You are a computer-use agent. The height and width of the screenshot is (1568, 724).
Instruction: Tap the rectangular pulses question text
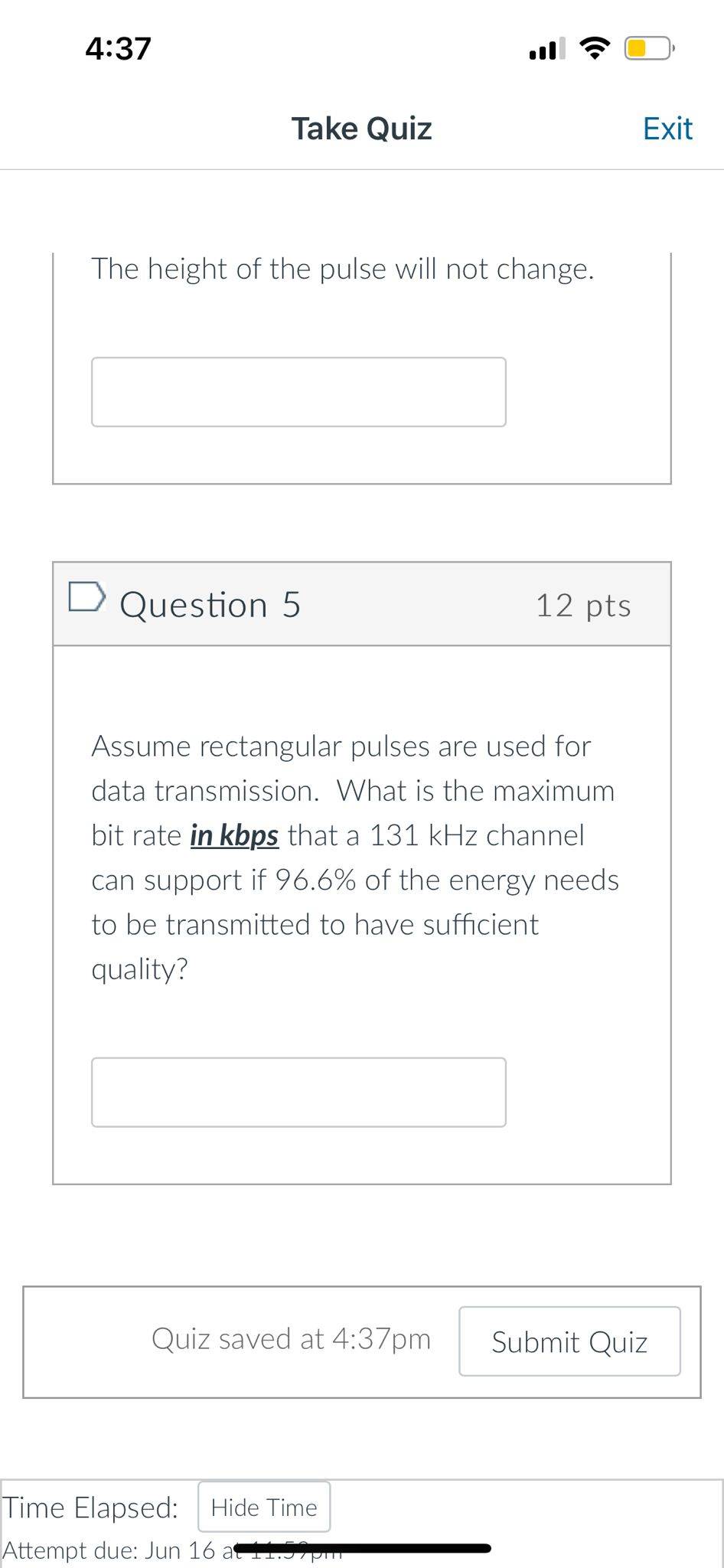click(x=355, y=857)
